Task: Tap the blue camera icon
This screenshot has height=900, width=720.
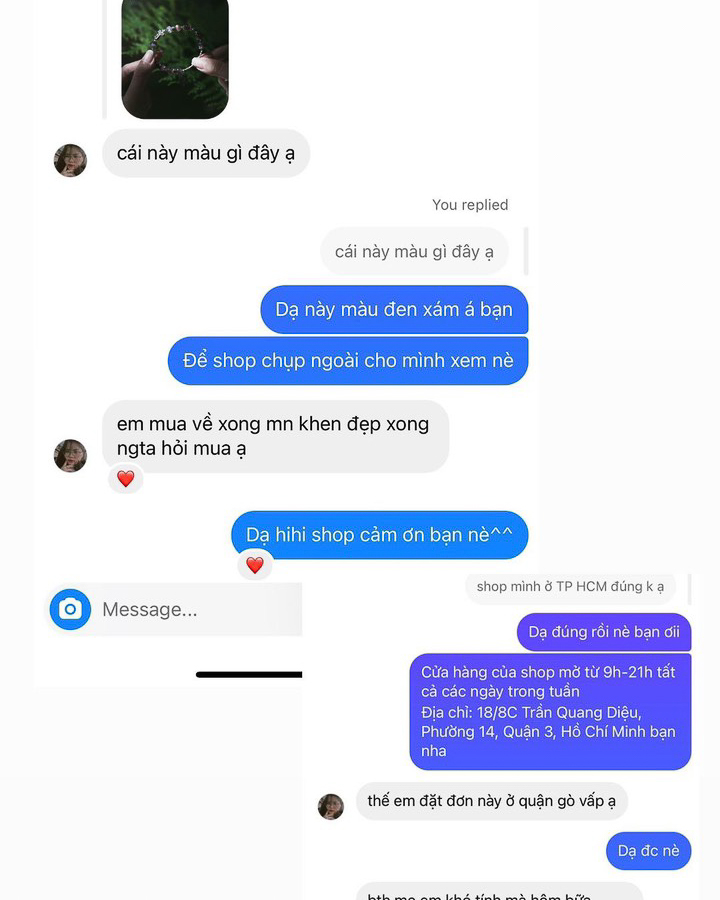Action: pyautogui.click(x=70, y=609)
